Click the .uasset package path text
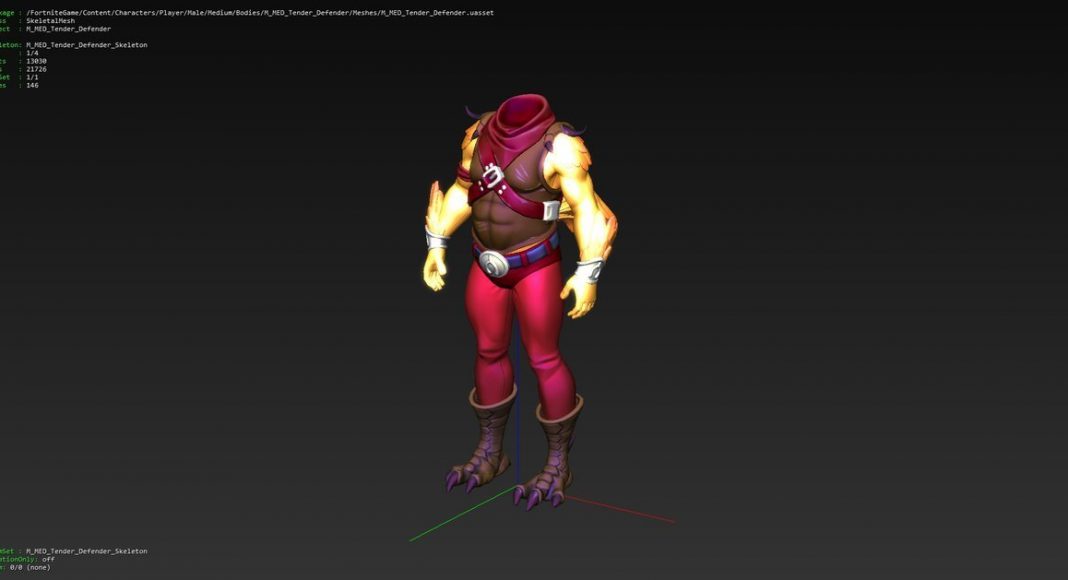The height and width of the screenshot is (580, 1068). tap(260, 13)
